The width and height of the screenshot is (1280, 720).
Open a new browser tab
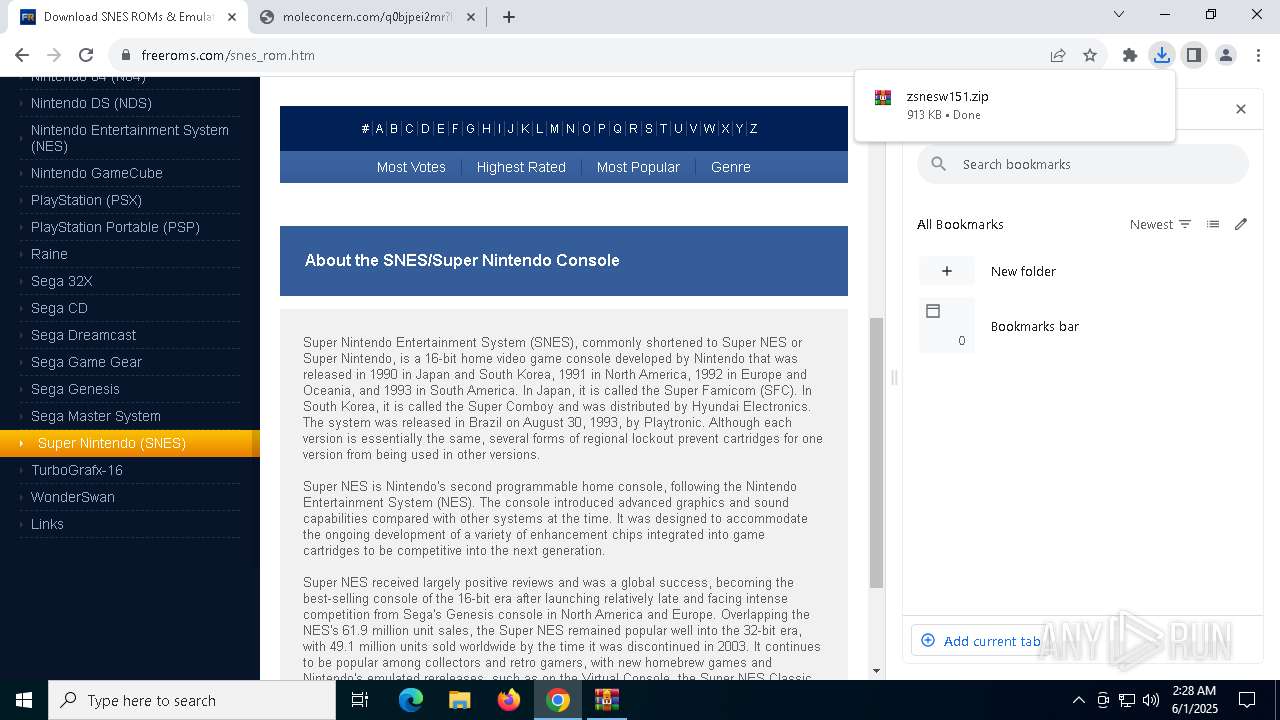click(509, 17)
